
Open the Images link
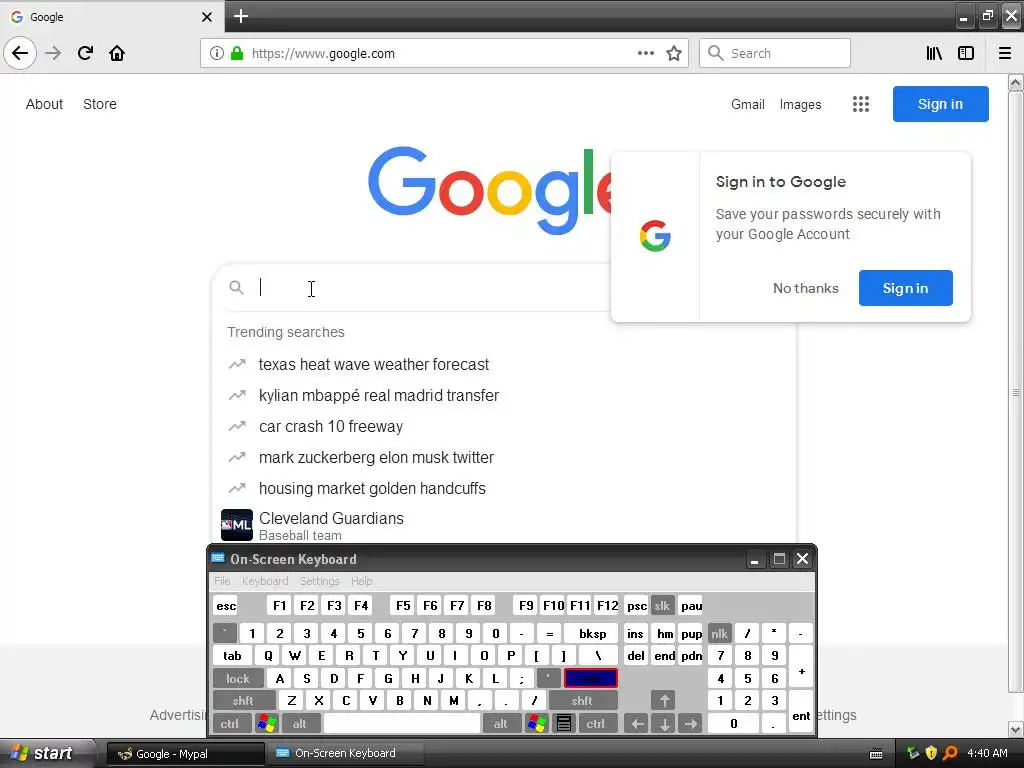[801, 104]
